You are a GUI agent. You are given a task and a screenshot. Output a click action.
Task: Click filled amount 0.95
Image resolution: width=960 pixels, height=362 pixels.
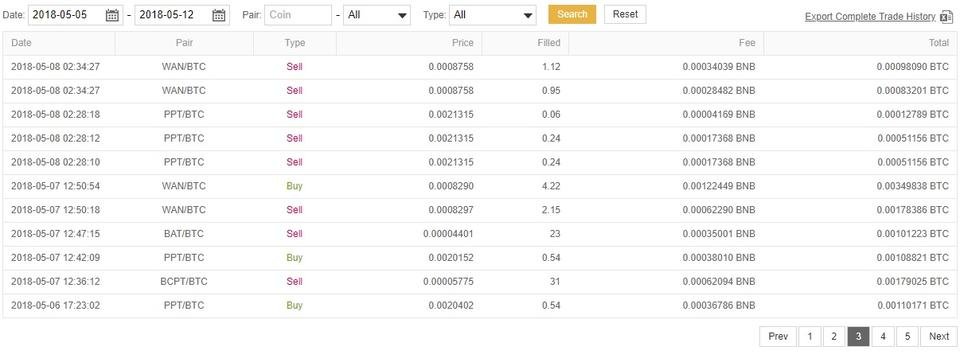tap(551, 91)
